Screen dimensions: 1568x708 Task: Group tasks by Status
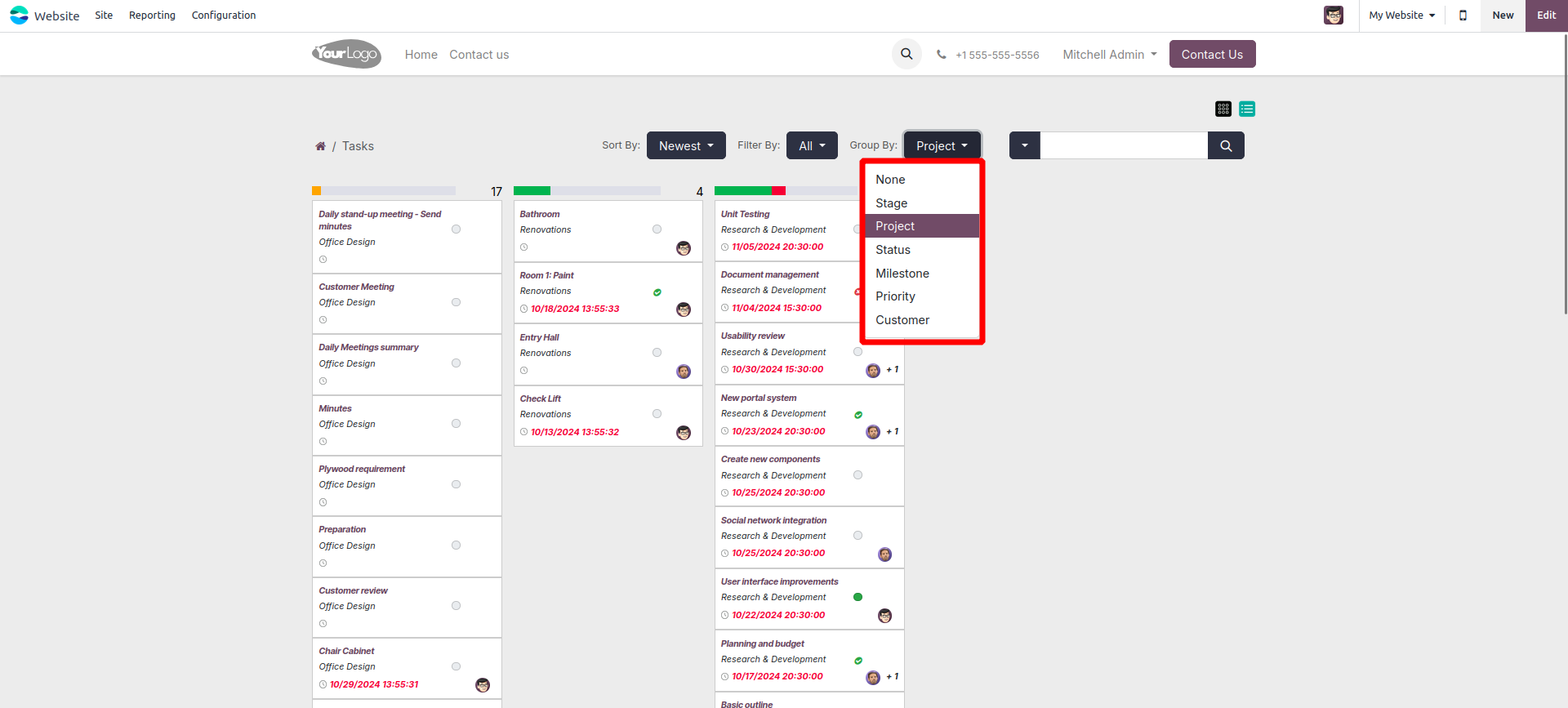(922, 250)
